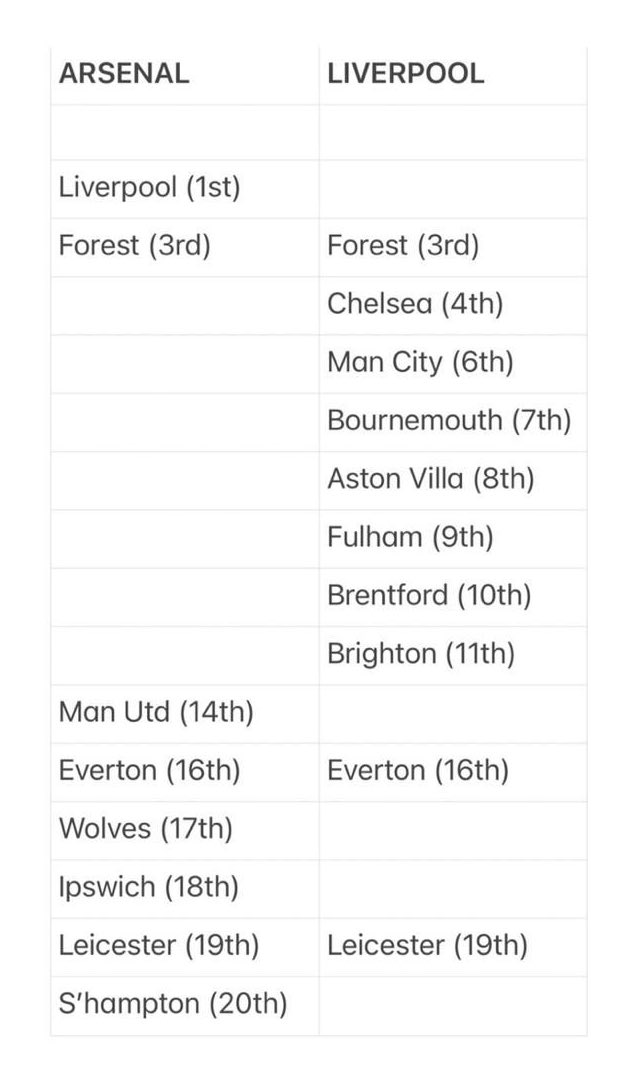Click the Ipswich (18th) cell
The width and height of the screenshot is (635, 1066).
tap(148, 887)
